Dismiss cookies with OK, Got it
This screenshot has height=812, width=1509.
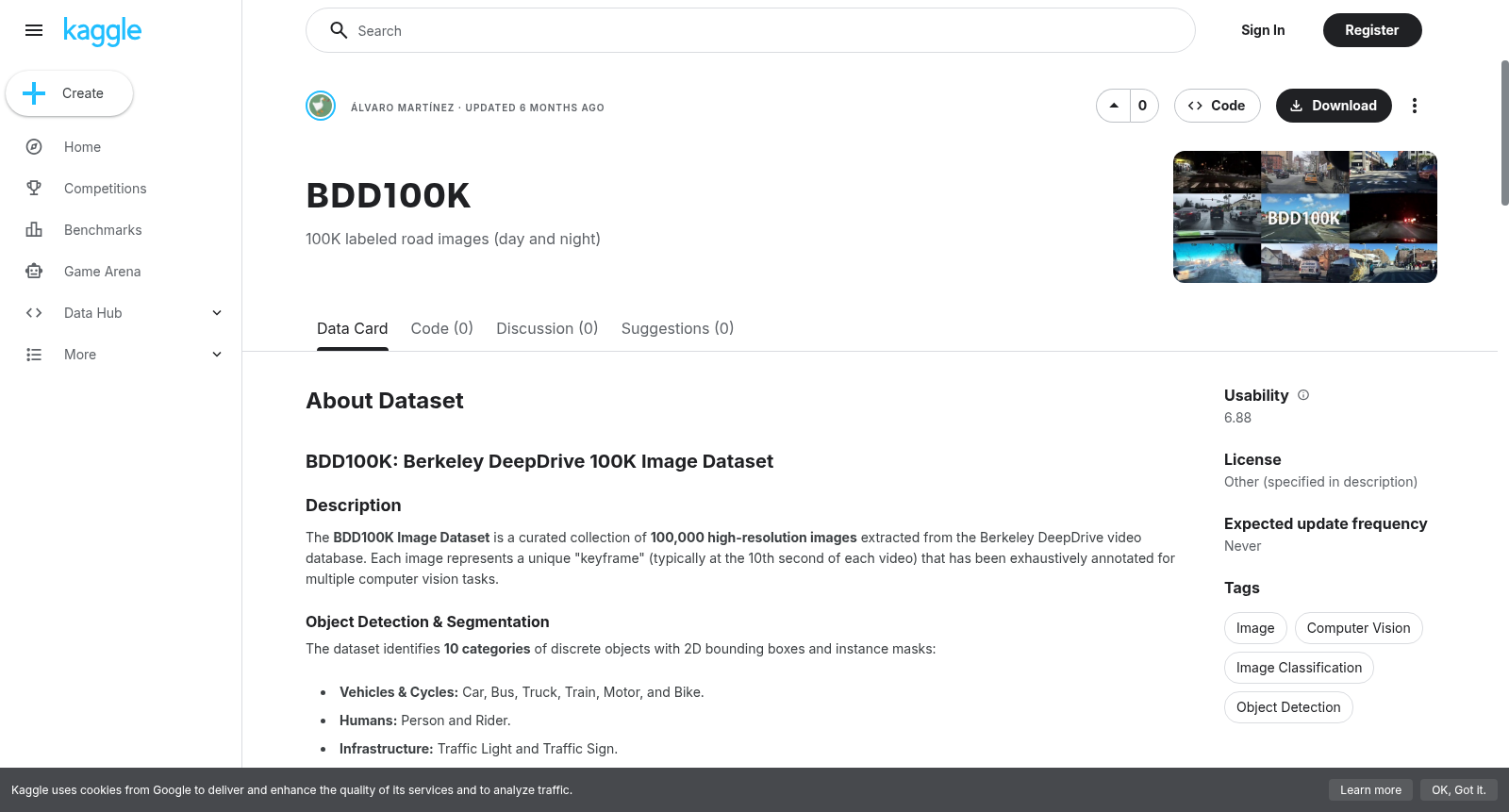point(1458,790)
